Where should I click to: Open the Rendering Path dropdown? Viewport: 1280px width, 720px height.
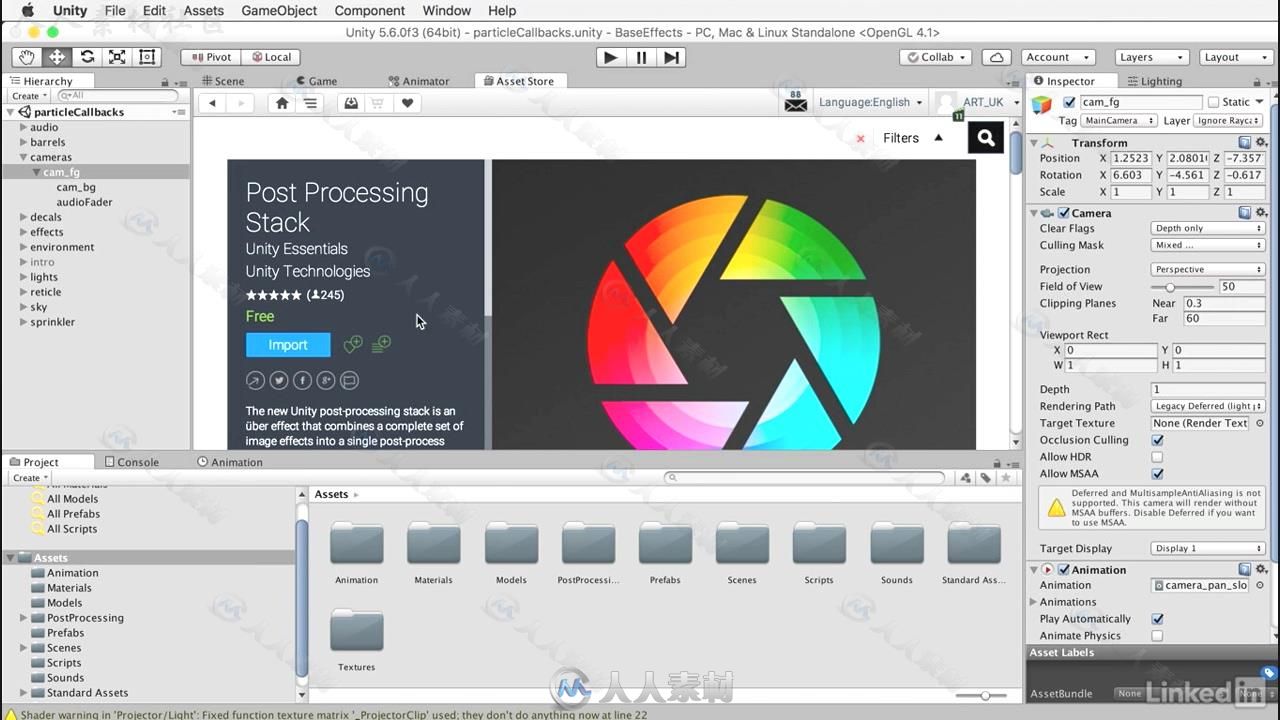[x=1208, y=406]
